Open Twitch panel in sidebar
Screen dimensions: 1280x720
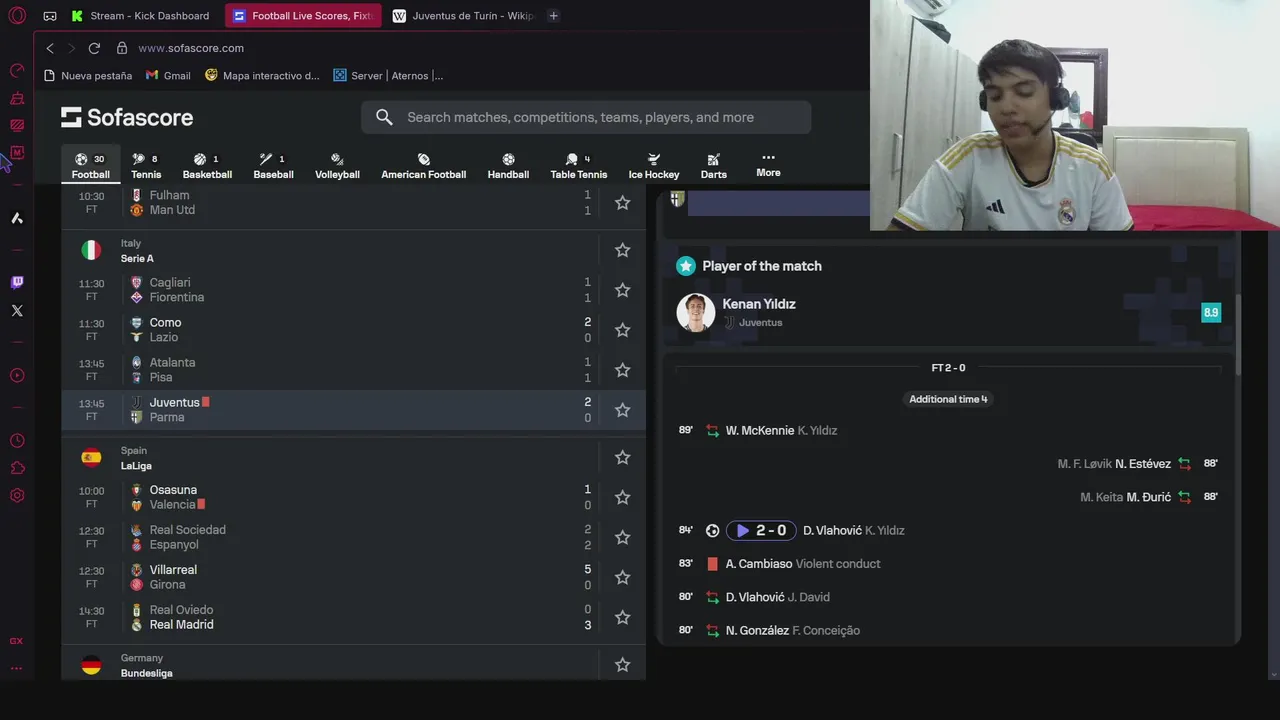coord(17,283)
